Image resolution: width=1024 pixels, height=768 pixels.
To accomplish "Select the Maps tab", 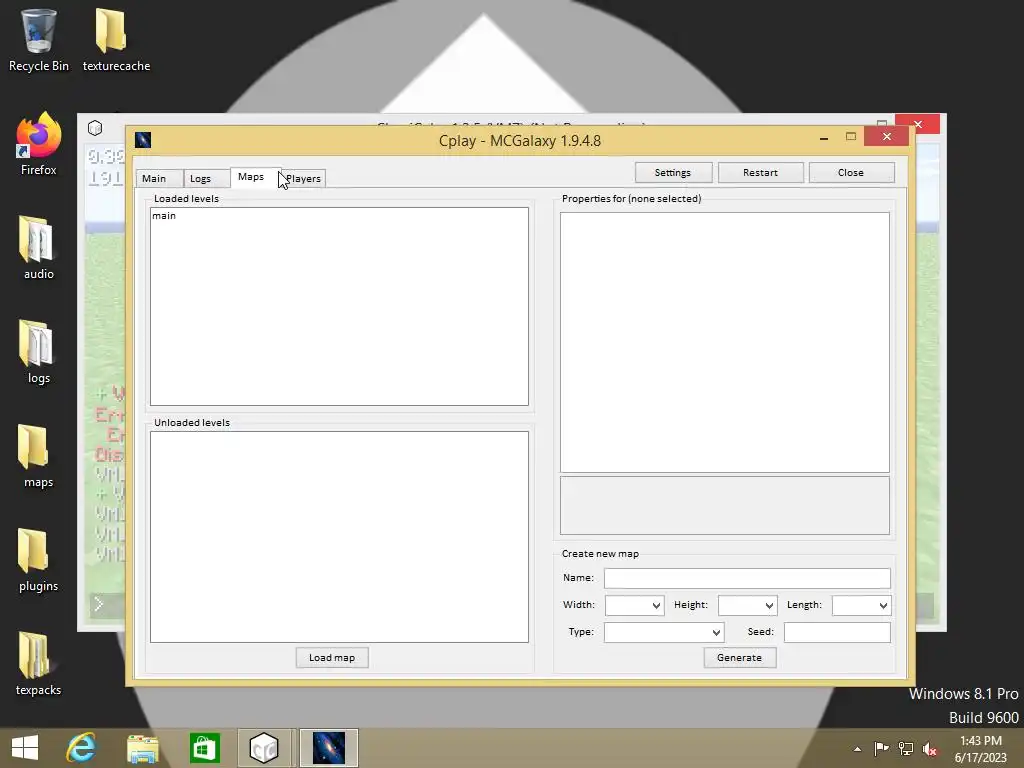I will (x=251, y=177).
